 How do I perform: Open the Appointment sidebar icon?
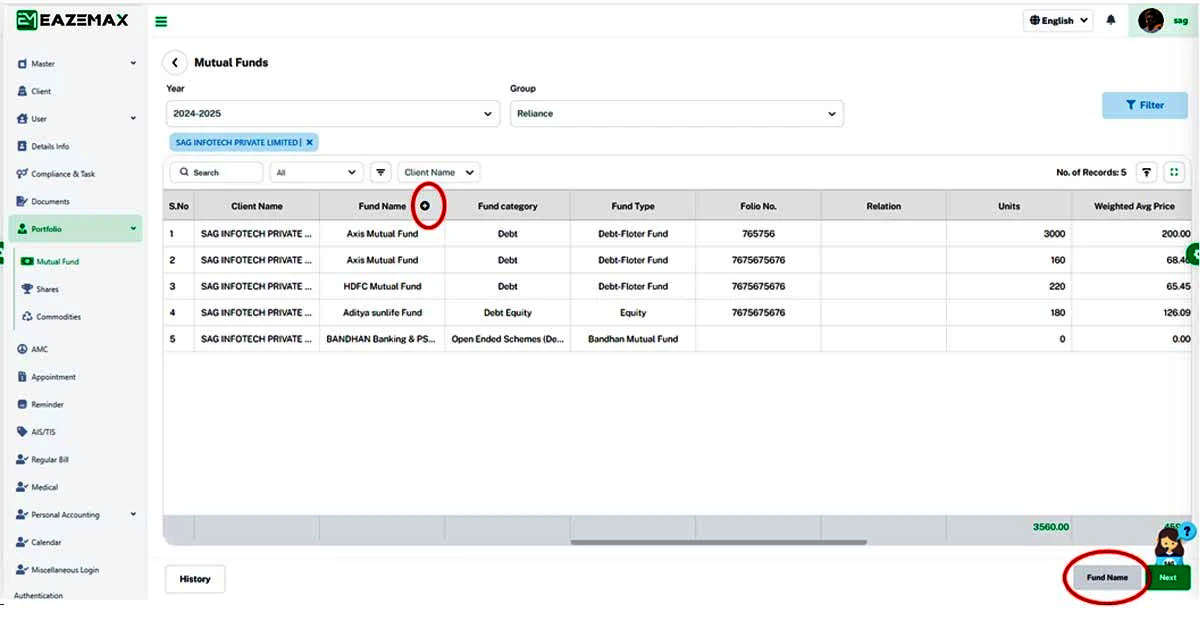[x=22, y=377]
